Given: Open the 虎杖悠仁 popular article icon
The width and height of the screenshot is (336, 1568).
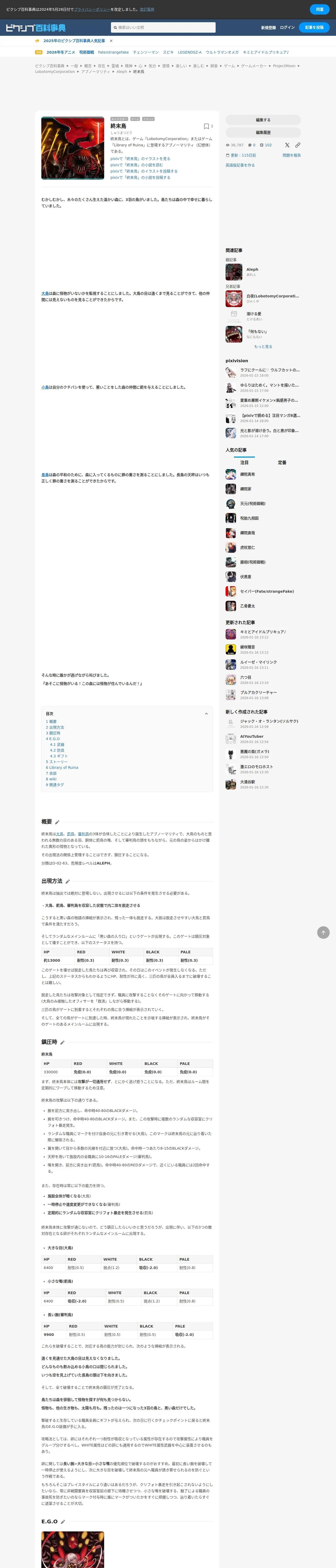Looking at the screenshot, I should pyautogui.click(x=231, y=547).
